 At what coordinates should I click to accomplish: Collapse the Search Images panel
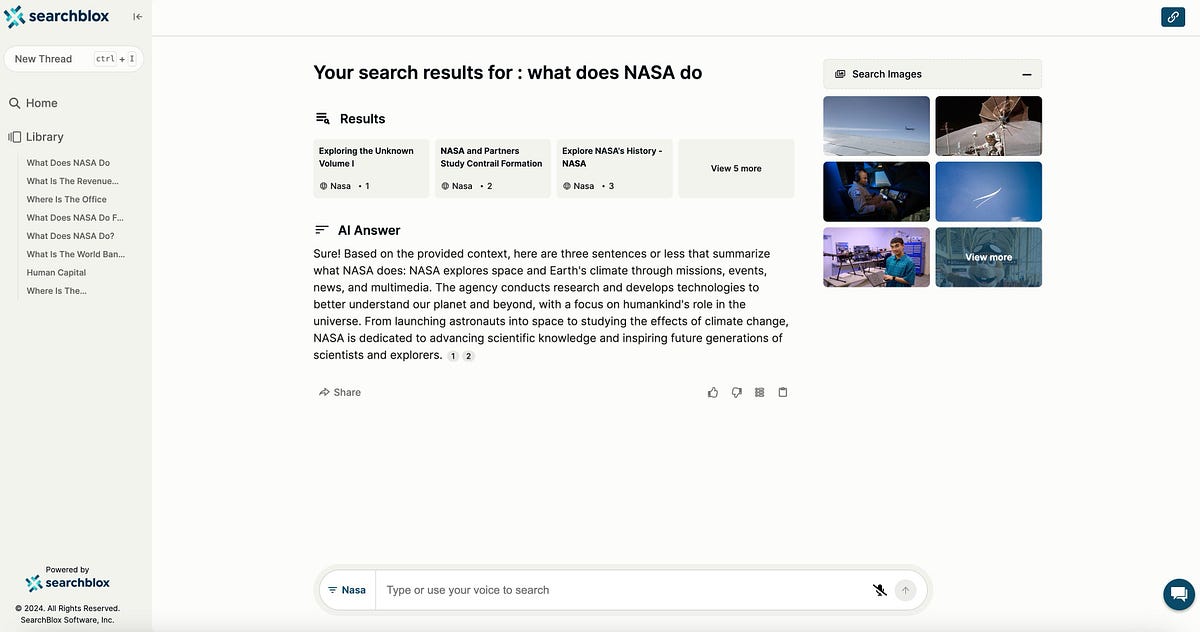(1026, 74)
